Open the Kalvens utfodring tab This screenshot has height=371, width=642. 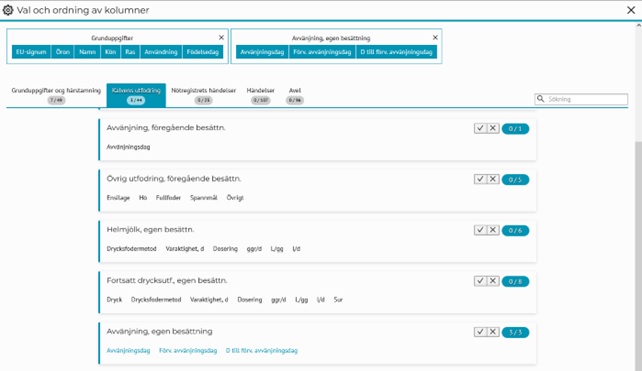point(136,95)
